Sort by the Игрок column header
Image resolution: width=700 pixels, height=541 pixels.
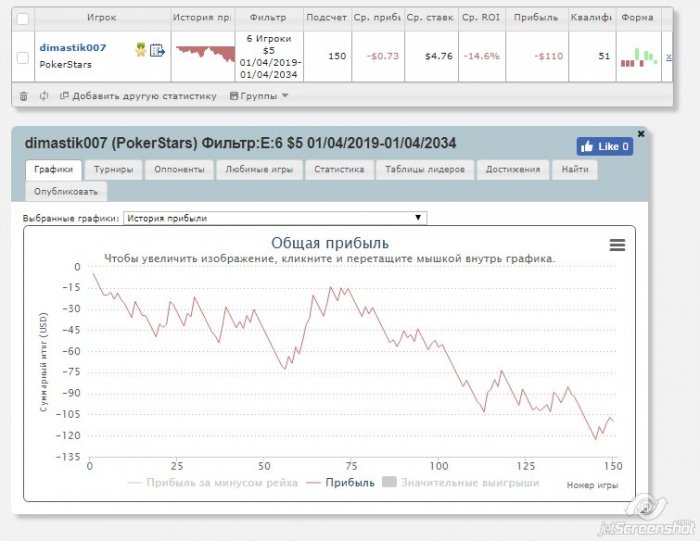point(102,18)
